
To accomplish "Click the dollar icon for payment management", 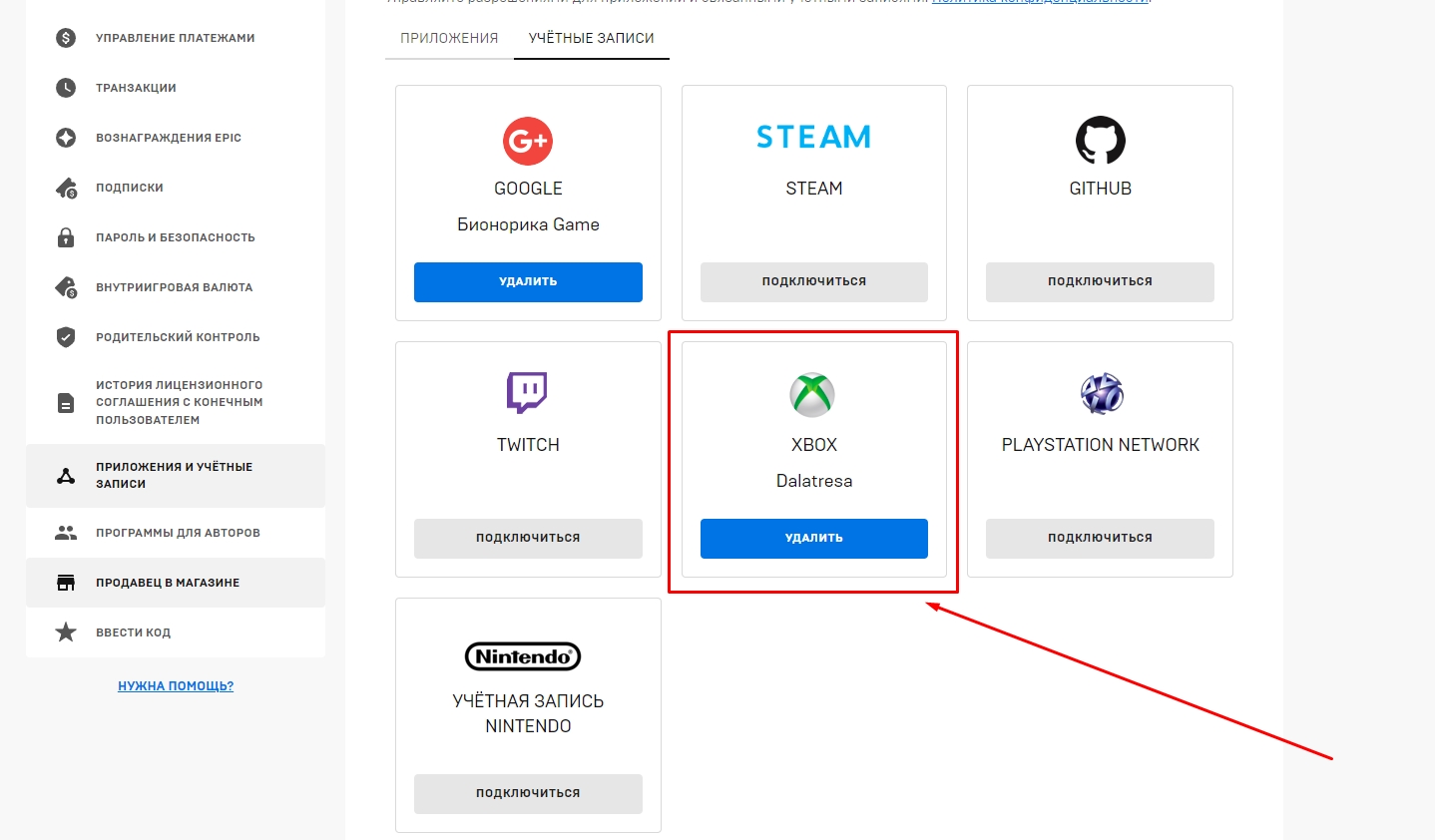I will pos(66,38).
